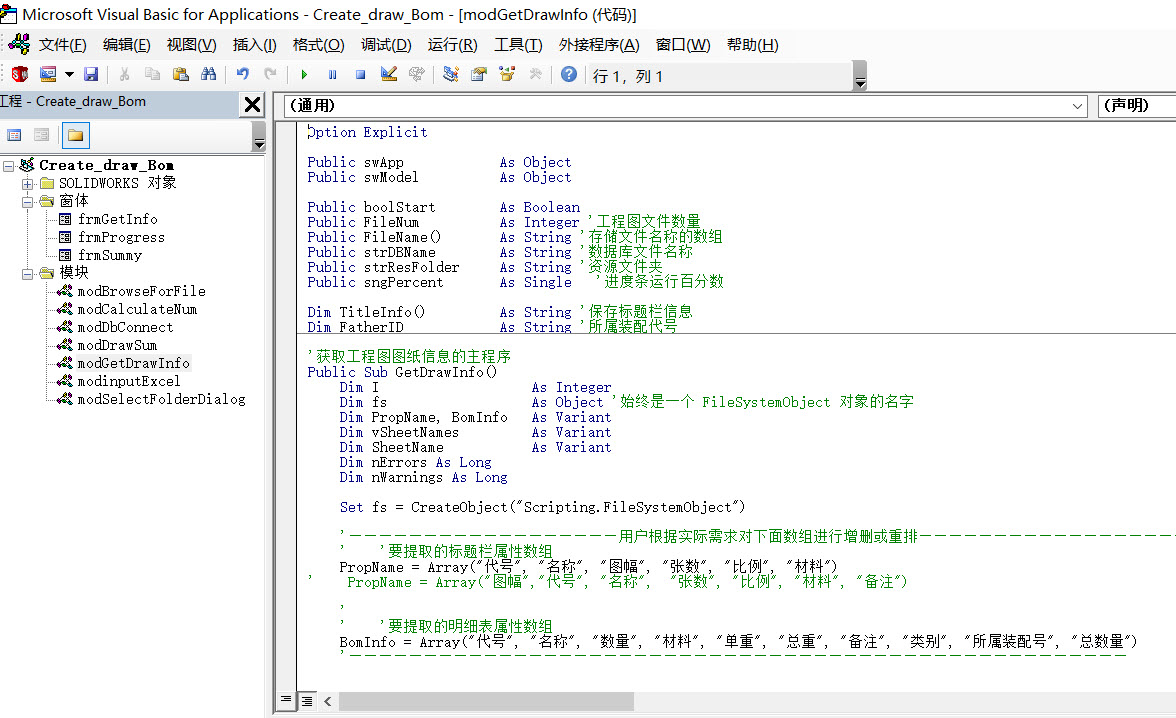Open the (声明) procedure dropdown
The height and width of the screenshot is (718, 1176).
tap(1136, 106)
